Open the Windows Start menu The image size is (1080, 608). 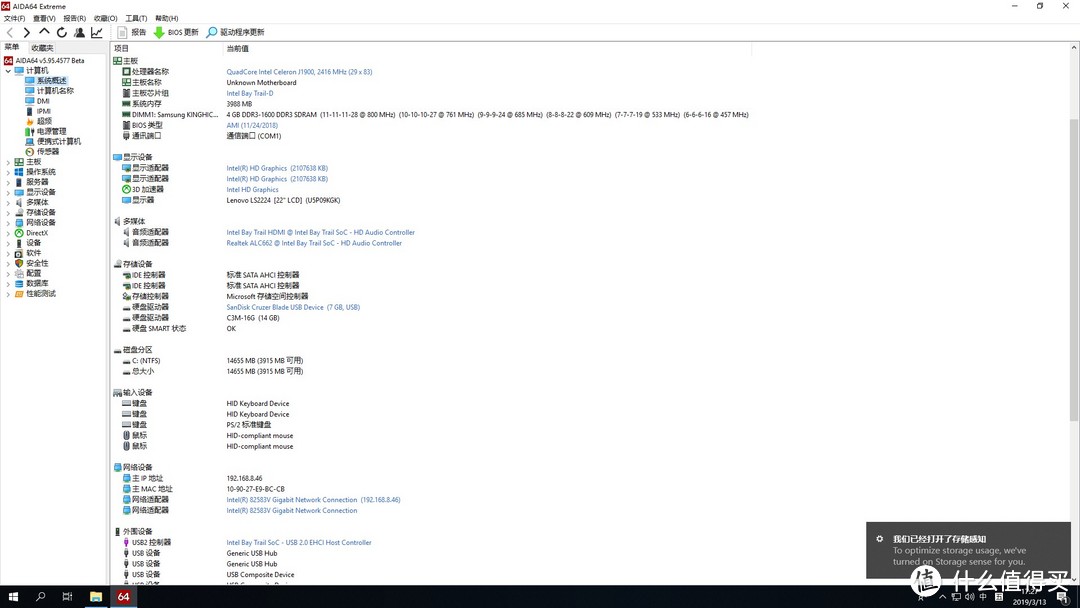13,596
